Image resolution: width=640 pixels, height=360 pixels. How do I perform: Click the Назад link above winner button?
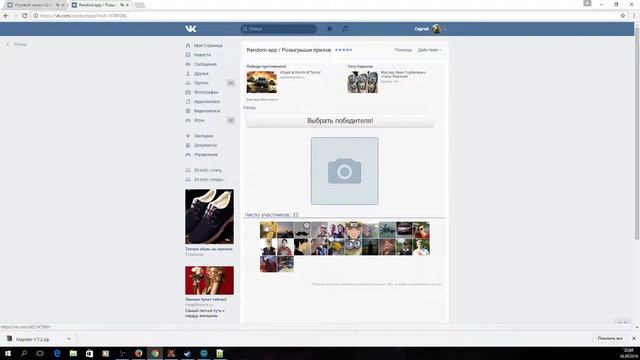click(x=249, y=108)
